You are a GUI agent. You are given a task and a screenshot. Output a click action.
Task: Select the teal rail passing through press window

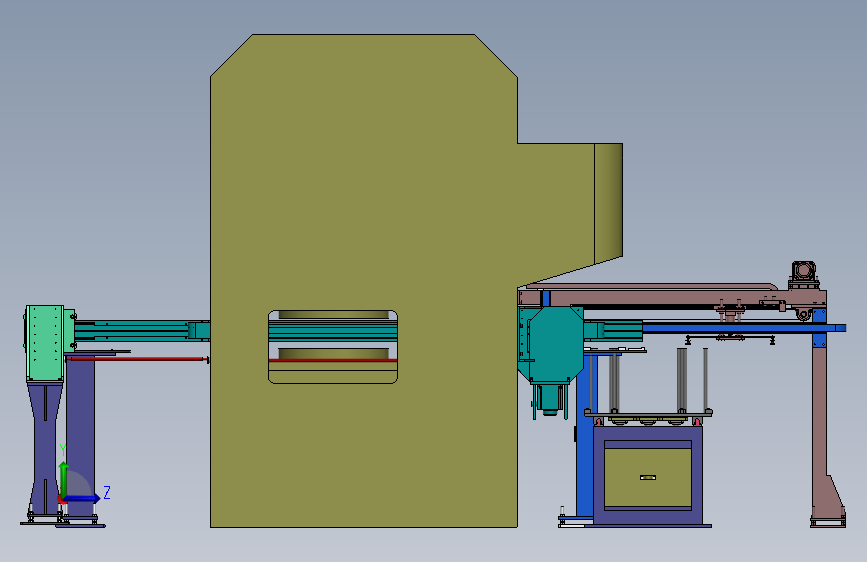point(333,331)
